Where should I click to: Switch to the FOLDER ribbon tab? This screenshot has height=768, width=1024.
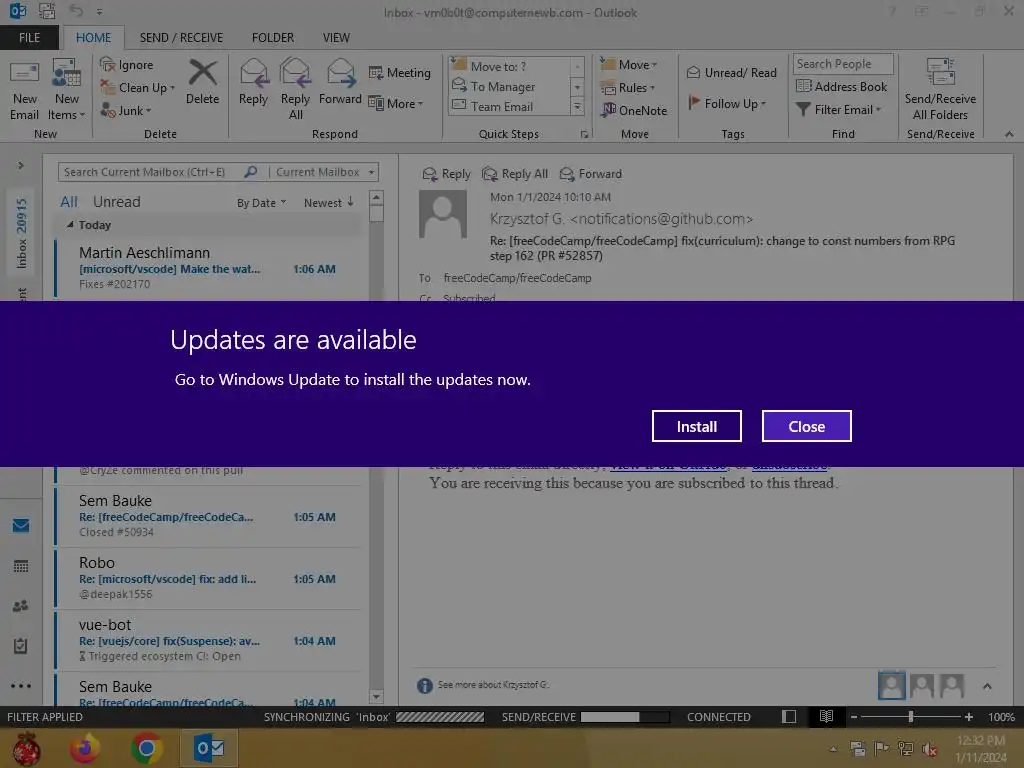pyautogui.click(x=273, y=37)
